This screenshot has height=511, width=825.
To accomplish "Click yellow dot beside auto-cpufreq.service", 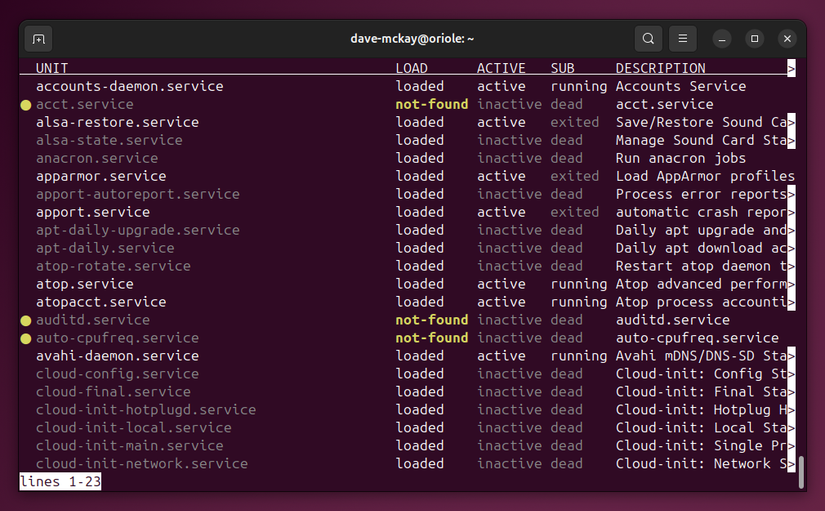I will (26, 338).
